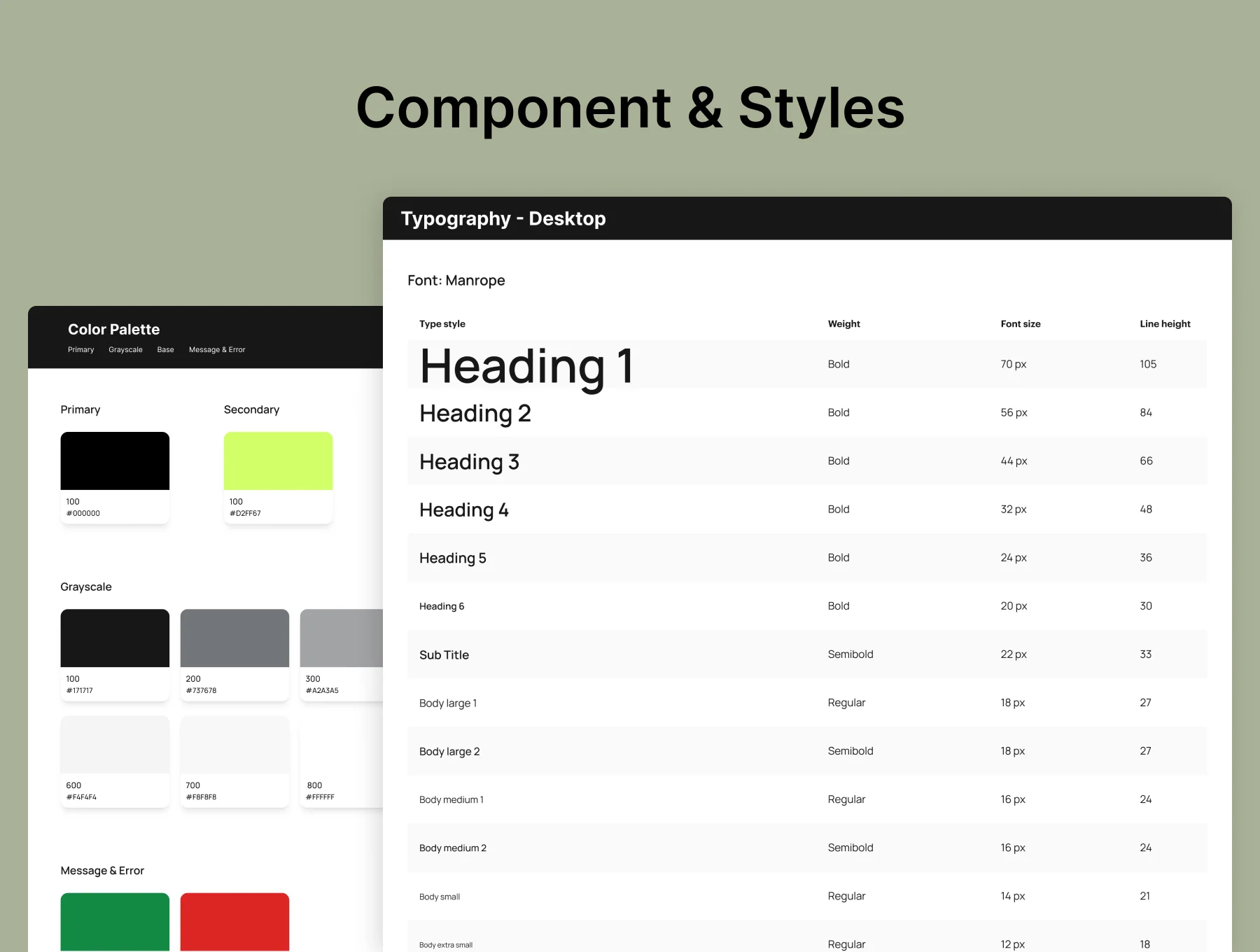This screenshot has height=952, width=1260.
Task: Click the Heading 4 type sample
Action: [464, 510]
